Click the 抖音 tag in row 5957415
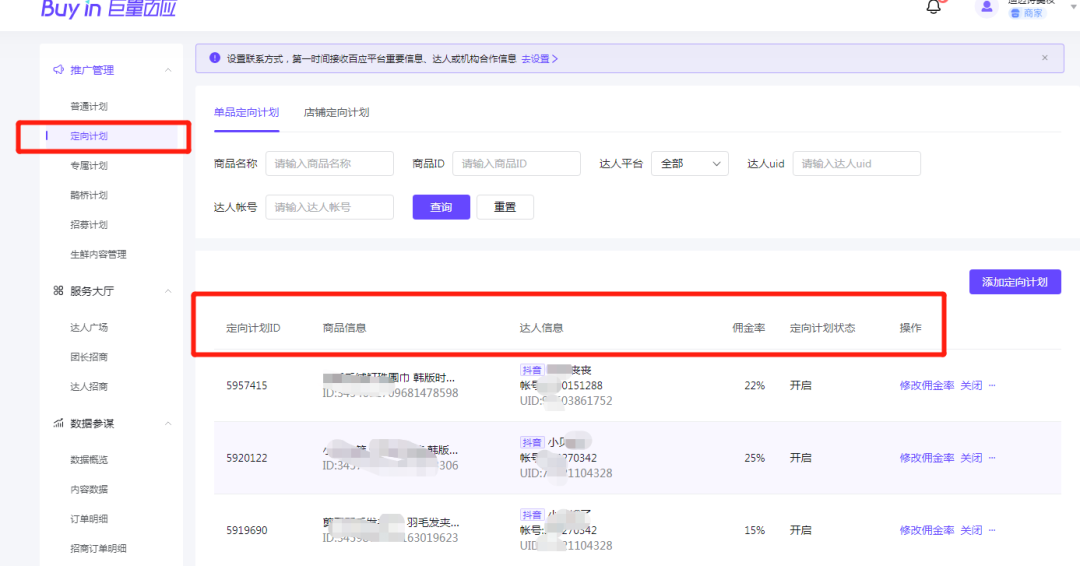 coord(532,370)
